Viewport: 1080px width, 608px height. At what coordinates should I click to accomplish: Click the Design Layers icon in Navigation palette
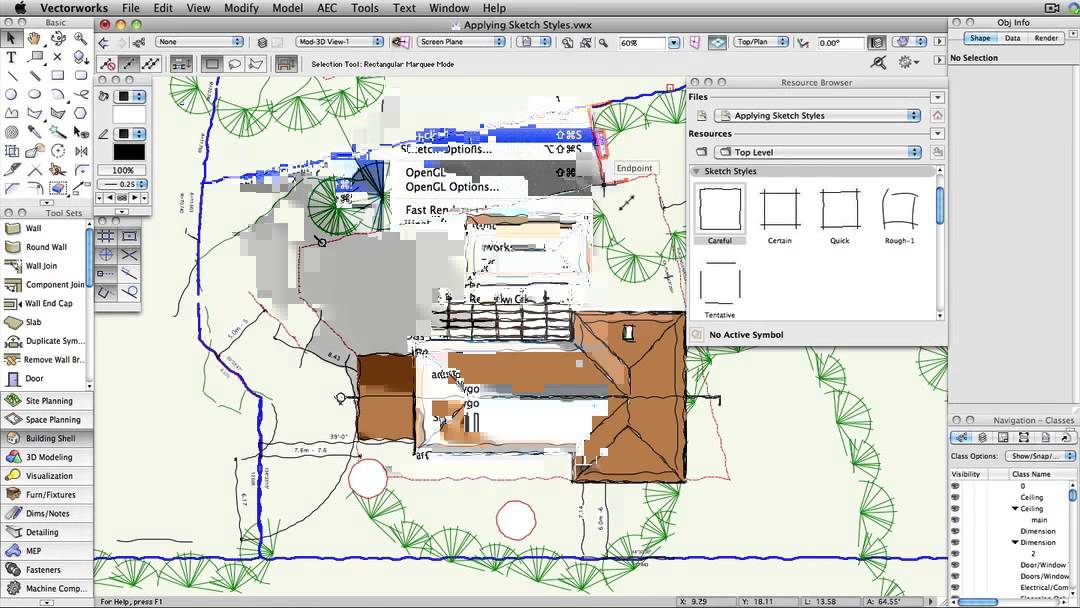(x=982, y=437)
